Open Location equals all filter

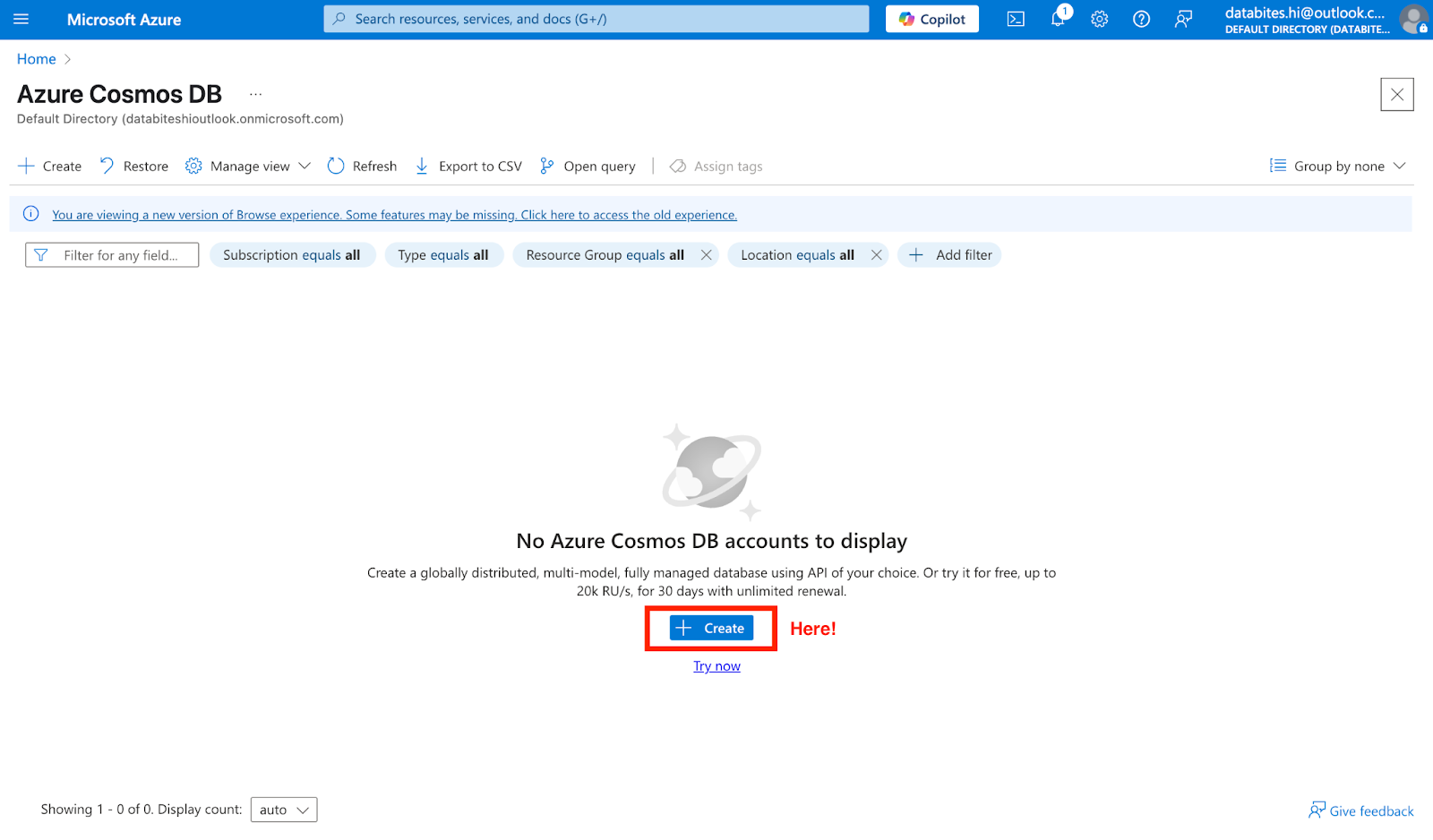(797, 255)
